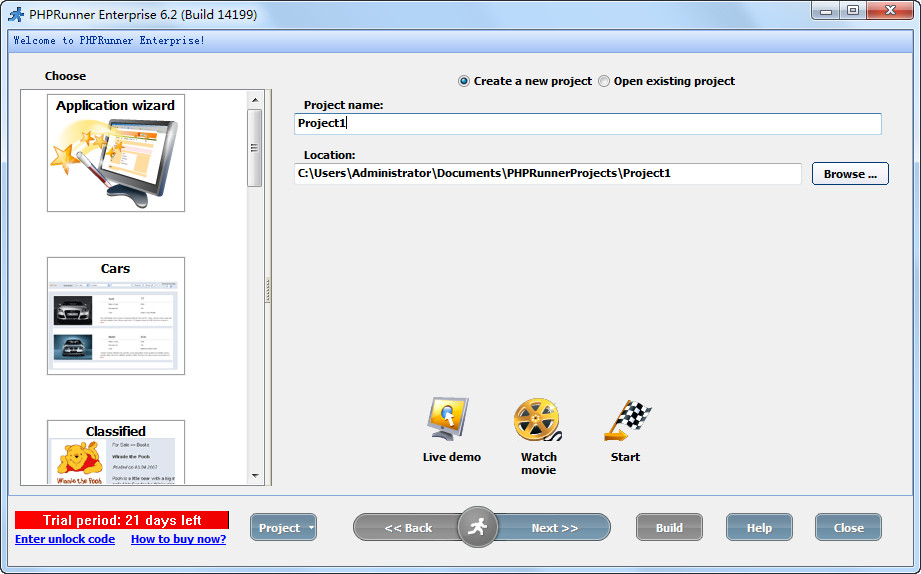Image resolution: width=921 pixels, height=574 pixels.
Task: Click the PHPRunner title bar app icon
Action: [x=16, y=14]
